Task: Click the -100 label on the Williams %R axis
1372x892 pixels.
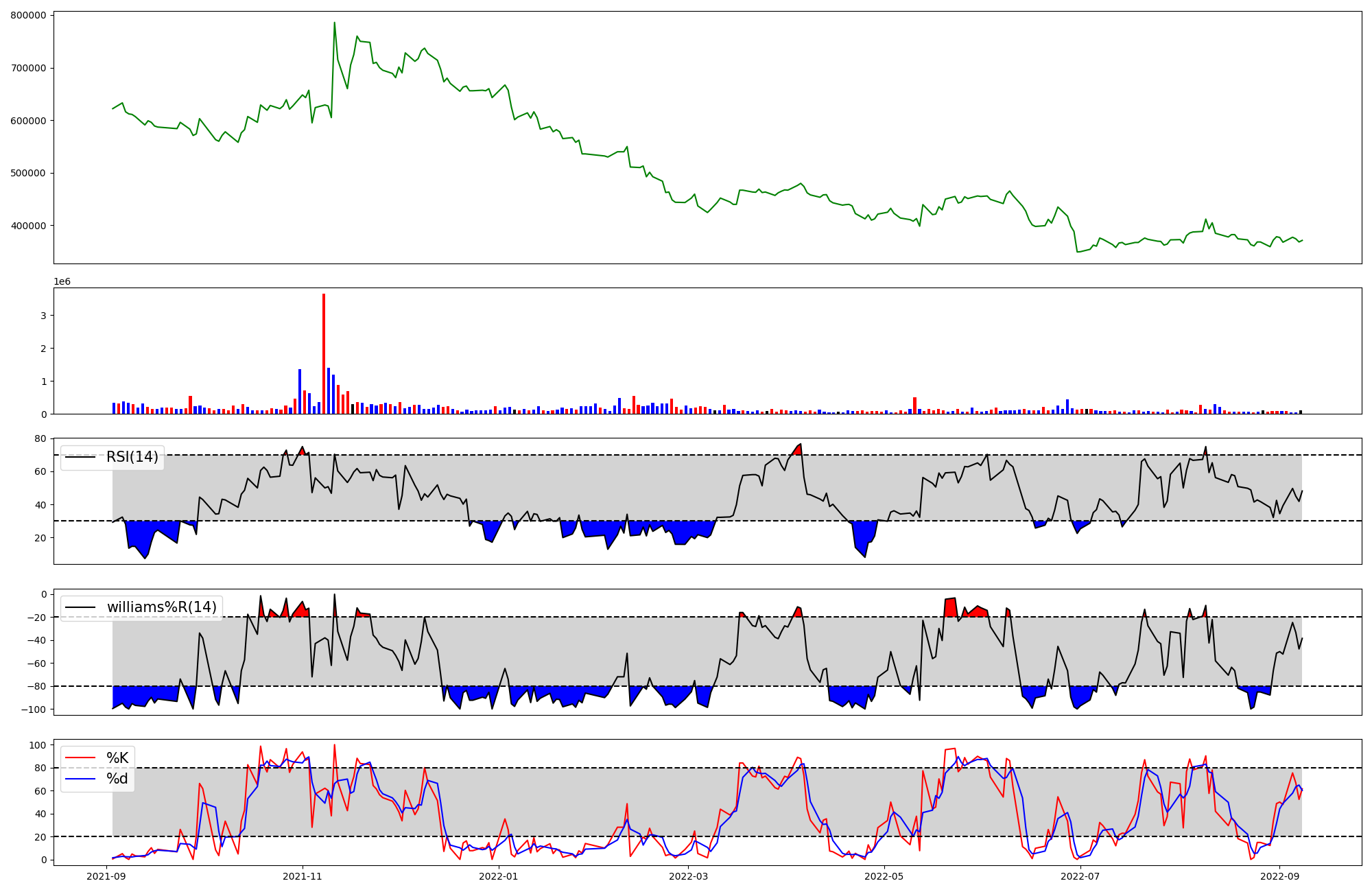Action: tap(34, 709)
